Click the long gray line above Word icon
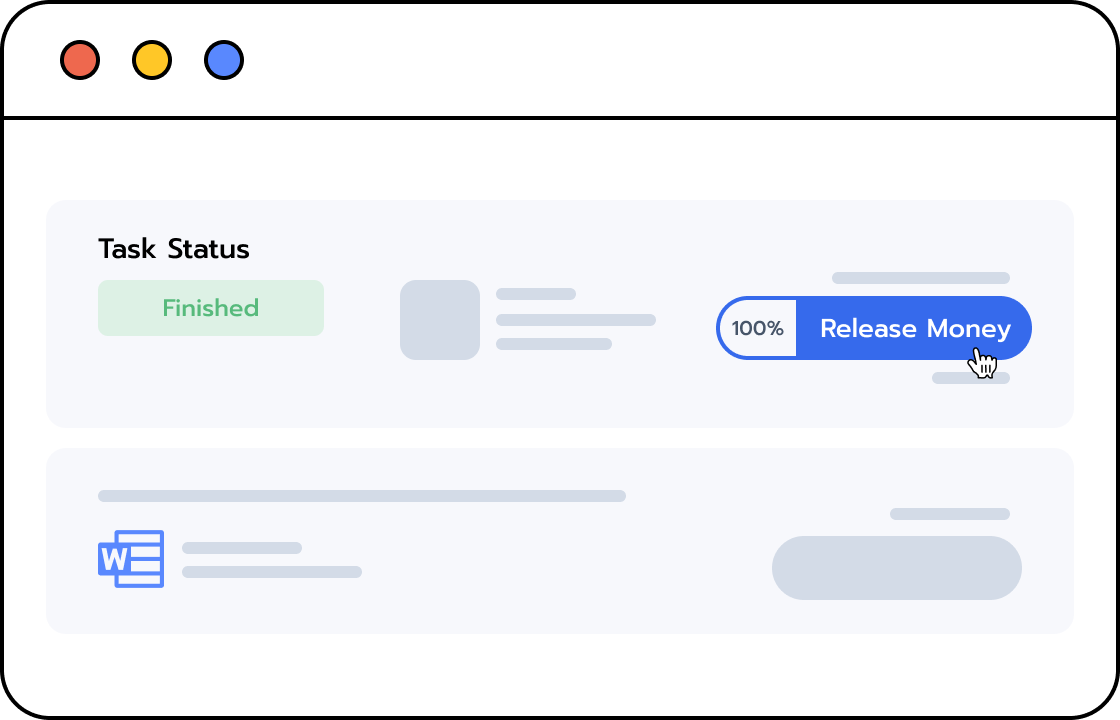Screen dimensions: 1120x720 (x=362, y=496)
